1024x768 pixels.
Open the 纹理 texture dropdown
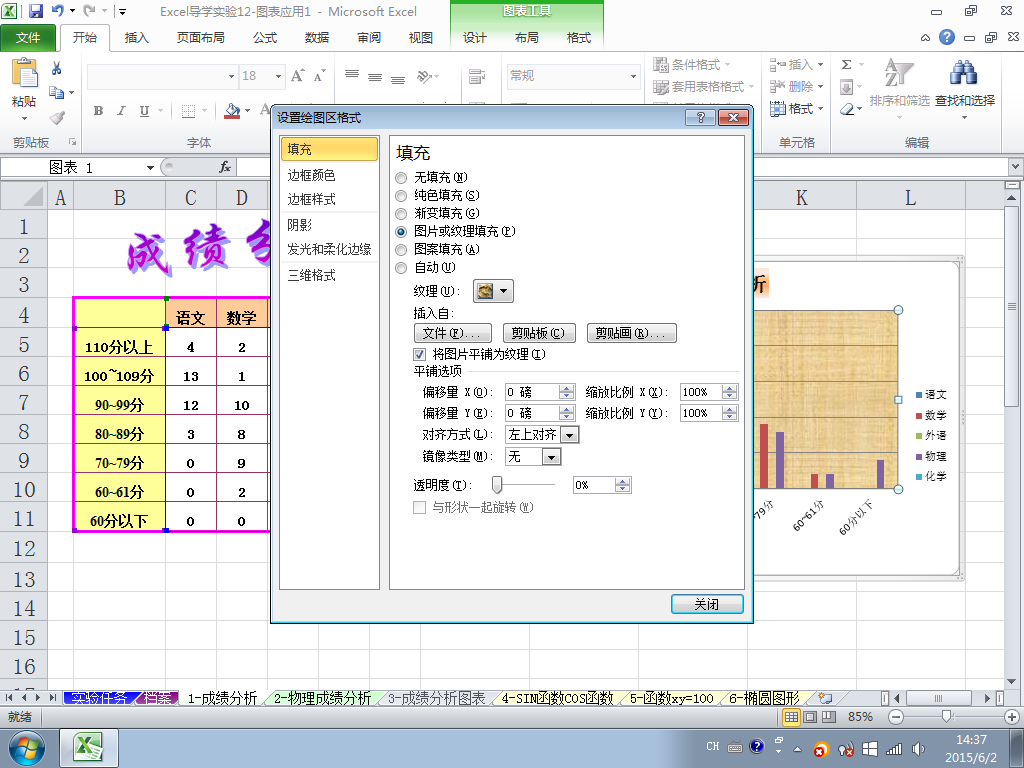(493, 291)
